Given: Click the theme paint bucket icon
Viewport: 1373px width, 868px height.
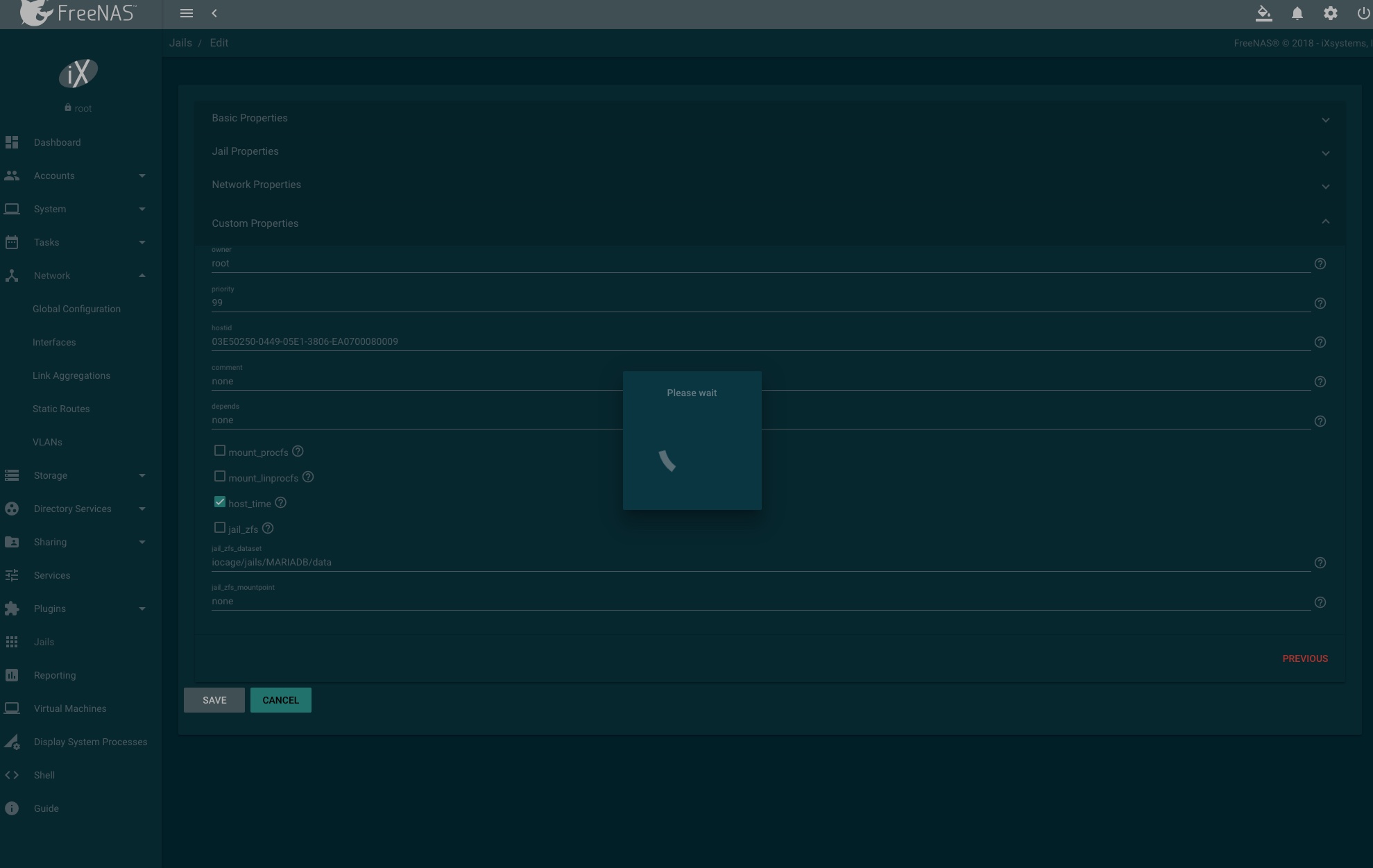Looking at the screenshot, I should click(1263, 13).
